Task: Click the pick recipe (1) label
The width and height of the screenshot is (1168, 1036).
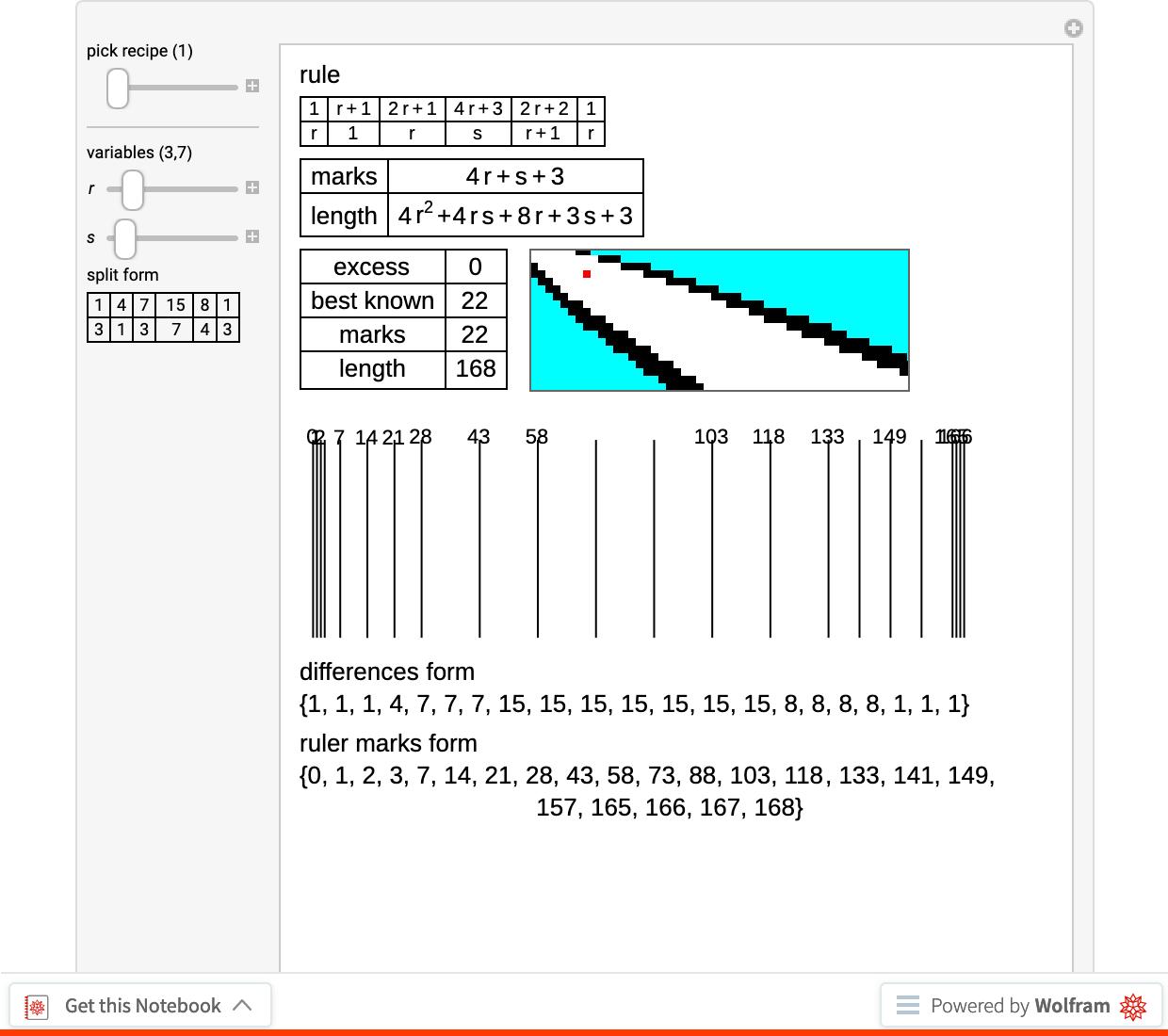Action: tap(139, 51)
